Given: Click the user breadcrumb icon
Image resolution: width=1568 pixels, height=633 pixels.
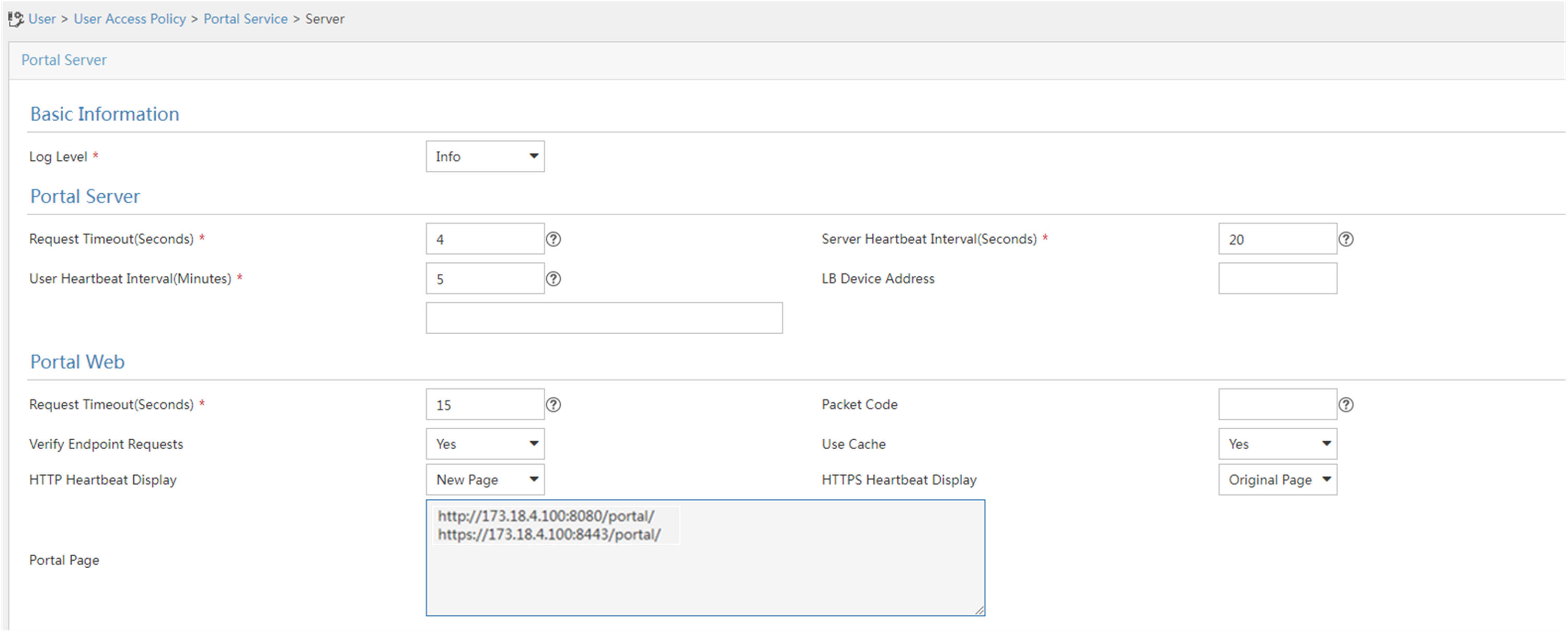Looking at the screenshot, I should tap(16, 19).
